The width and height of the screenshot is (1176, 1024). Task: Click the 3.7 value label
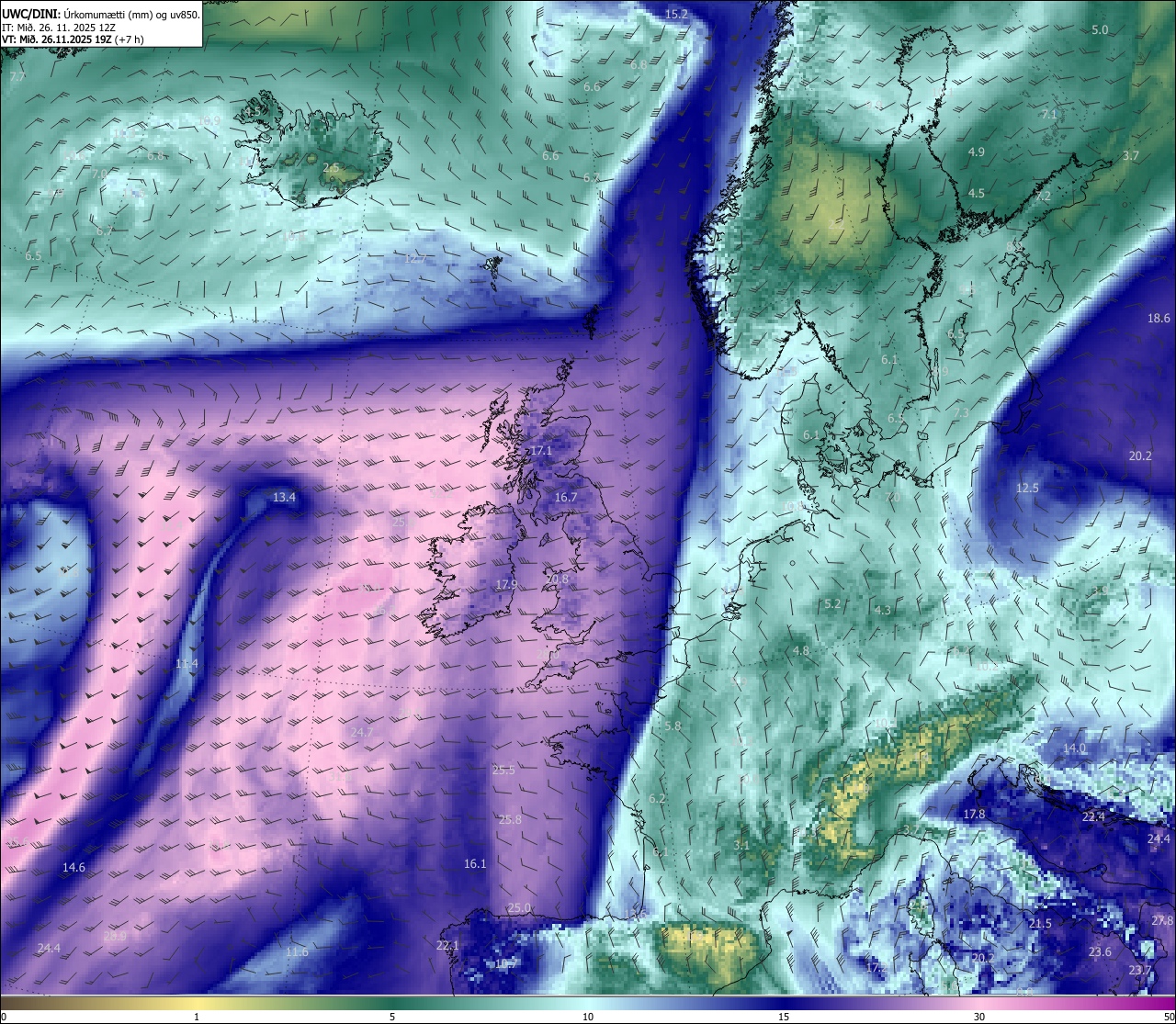point(1131,156)
